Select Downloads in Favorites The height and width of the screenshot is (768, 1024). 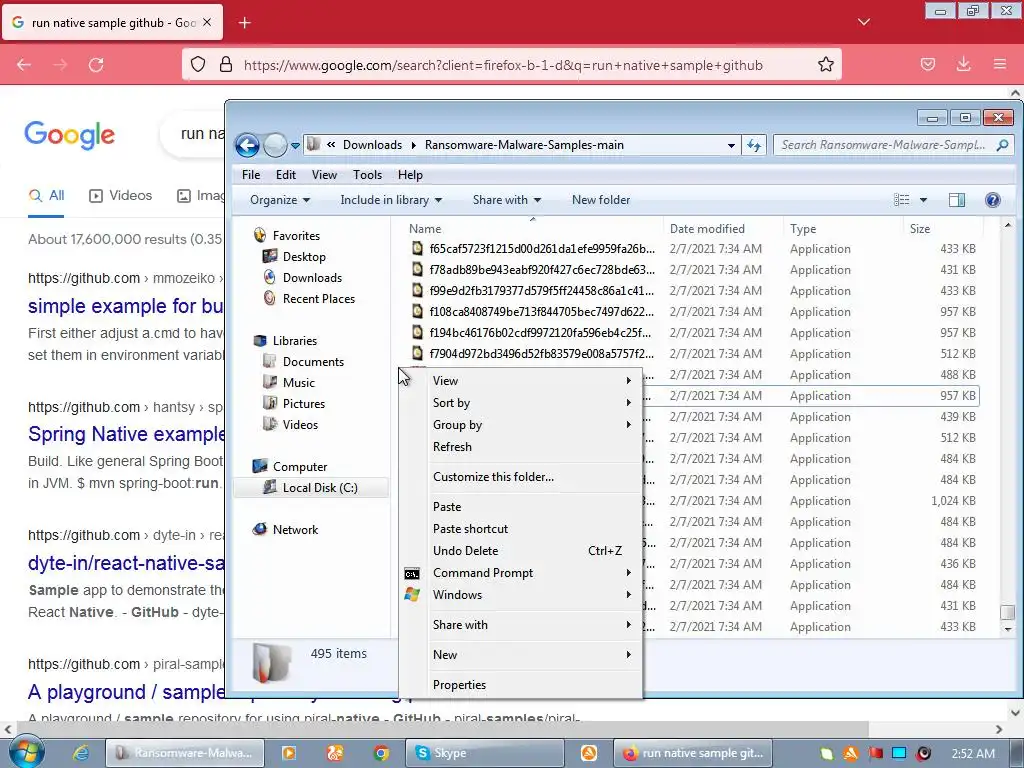(312, 278)
